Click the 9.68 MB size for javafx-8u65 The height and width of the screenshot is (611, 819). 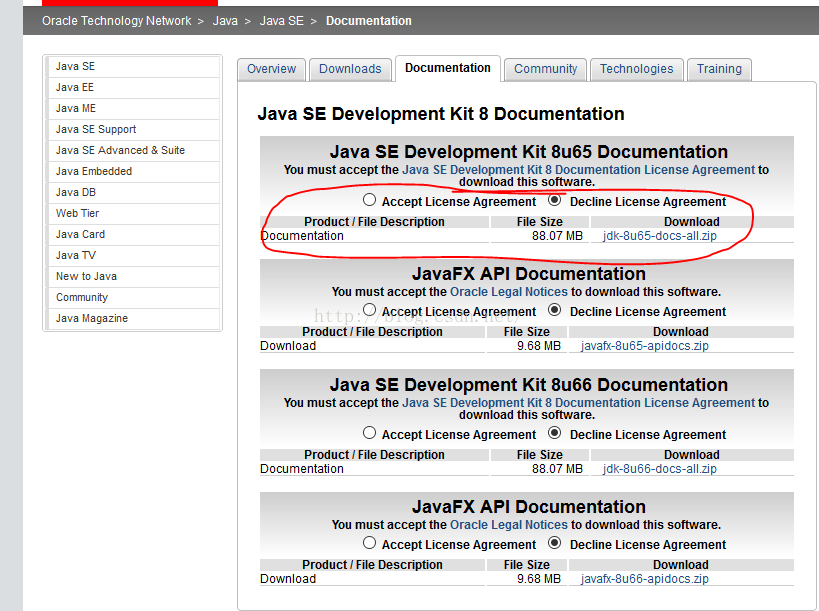pos(539,346)
